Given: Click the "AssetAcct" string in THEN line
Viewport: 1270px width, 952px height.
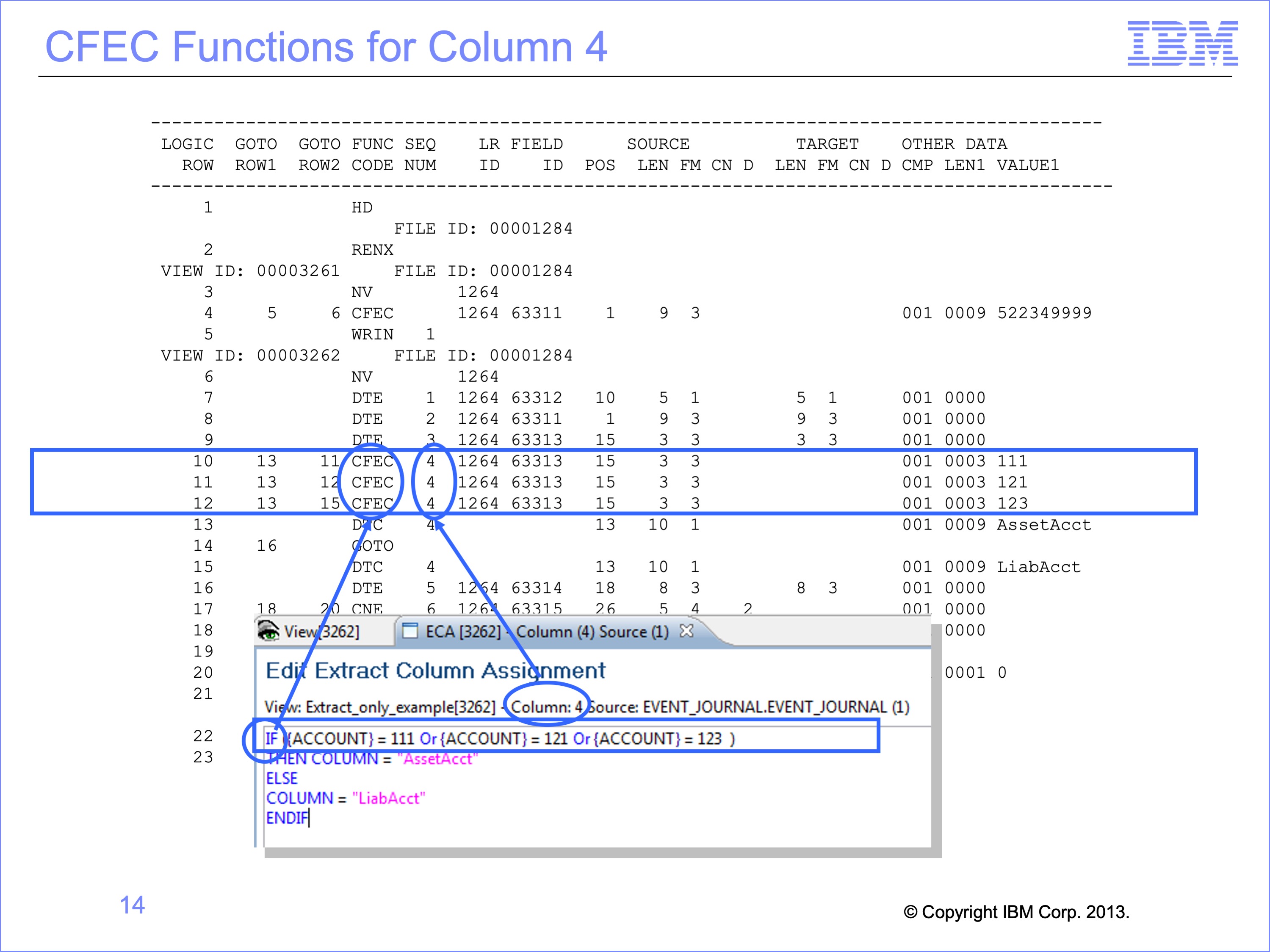Looking at the screenshot, I should click(437, 759).
